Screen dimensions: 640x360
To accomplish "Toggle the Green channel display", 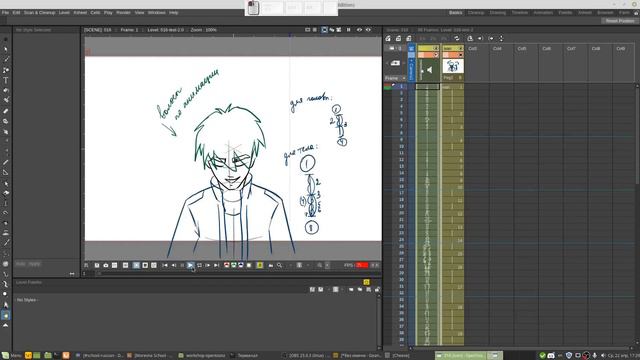I will (x=234, y=265).
